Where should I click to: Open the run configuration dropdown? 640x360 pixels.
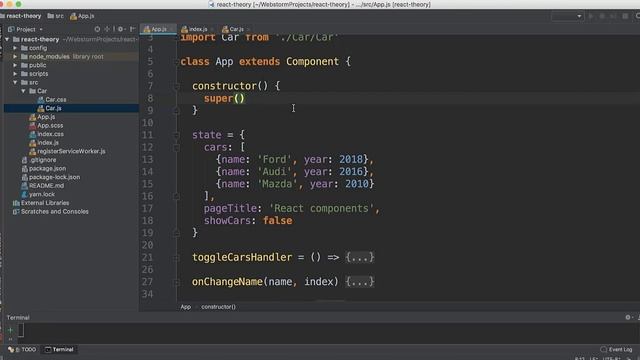coord(567,16)
